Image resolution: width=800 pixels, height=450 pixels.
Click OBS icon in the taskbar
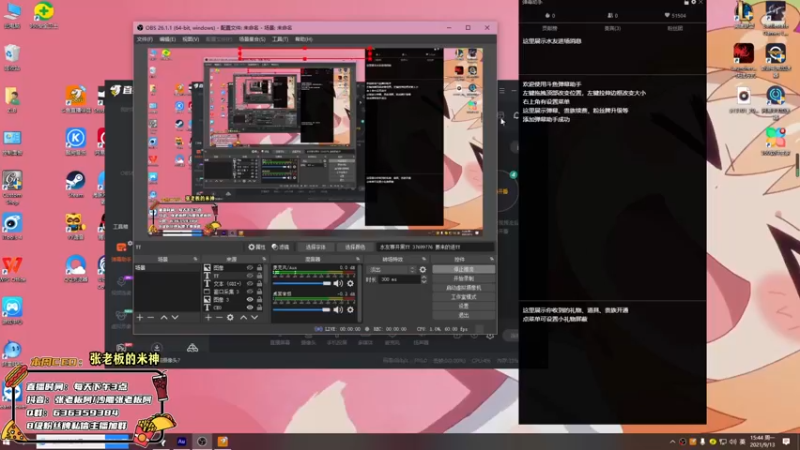click(x=202, y=441)
